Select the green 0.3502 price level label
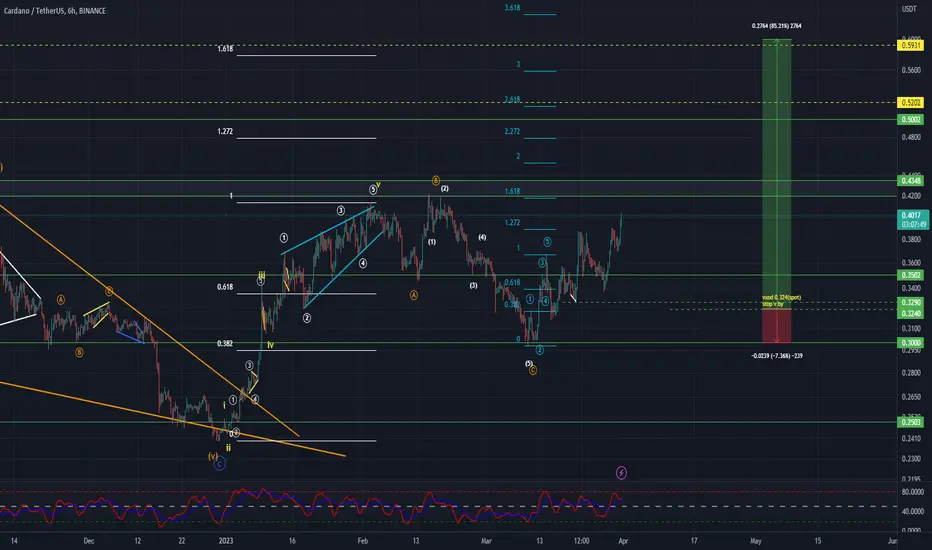Viewport: 932px width, 550px height. 910,275
